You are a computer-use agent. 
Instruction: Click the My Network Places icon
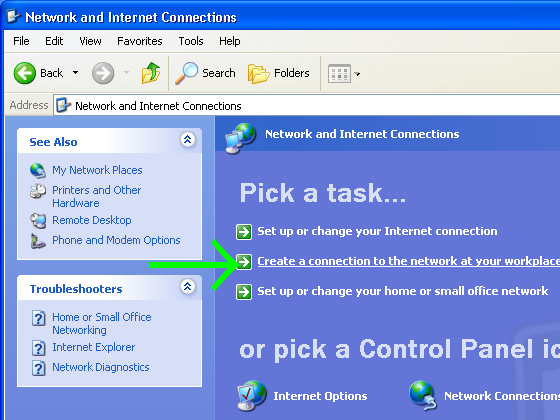tap(38, 170)
